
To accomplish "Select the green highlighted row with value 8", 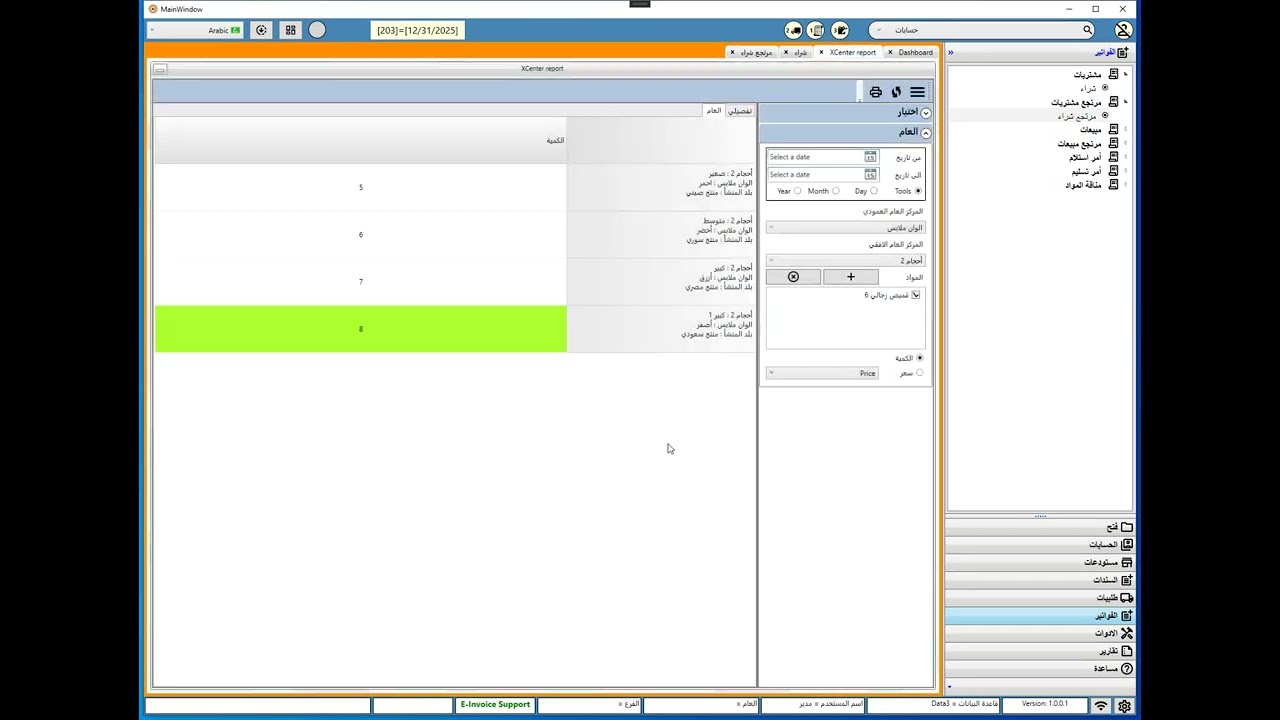I will (x=361, y=329).
